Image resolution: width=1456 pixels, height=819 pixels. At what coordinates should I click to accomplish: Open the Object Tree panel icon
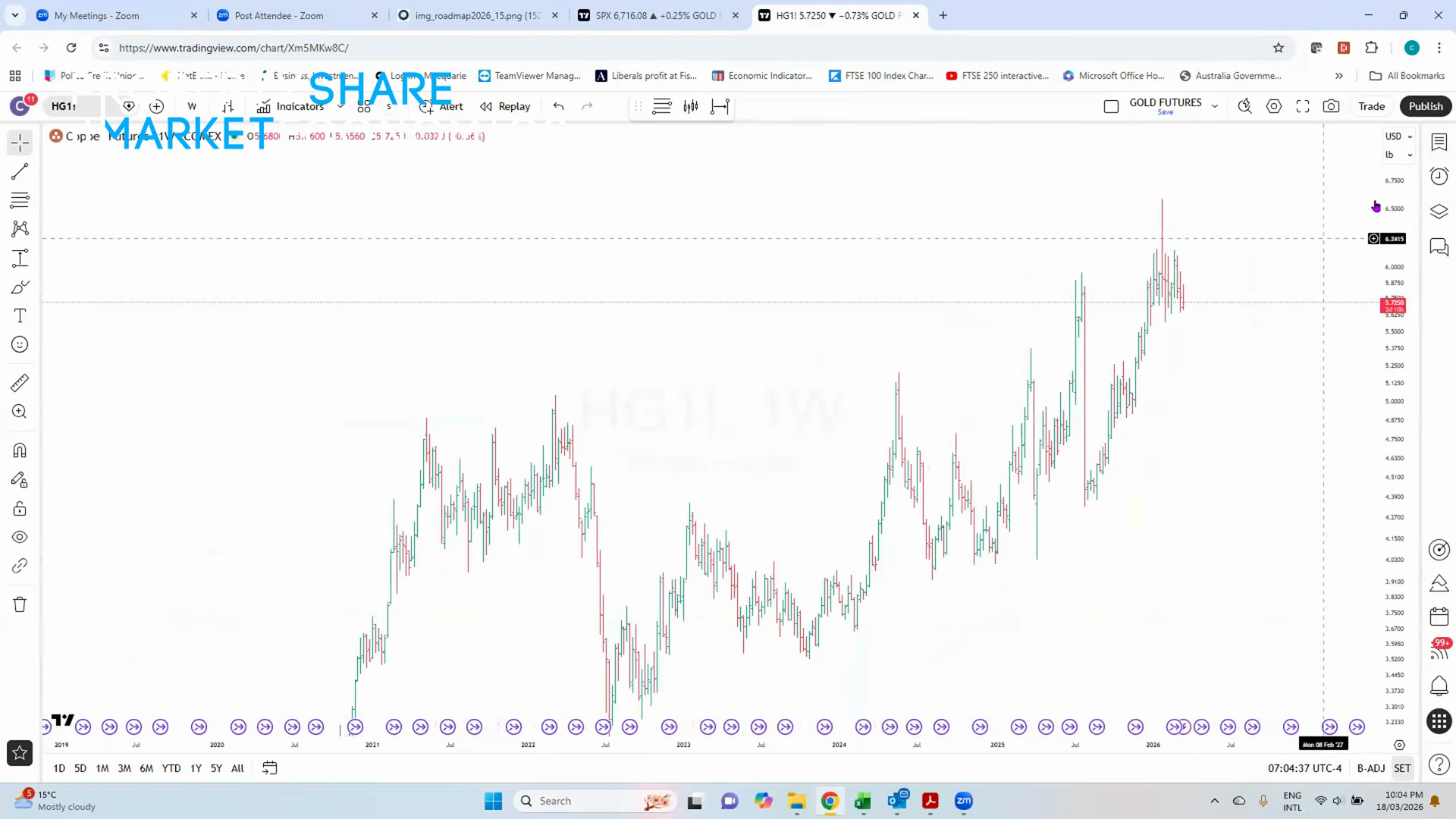tap(1439, 212)
